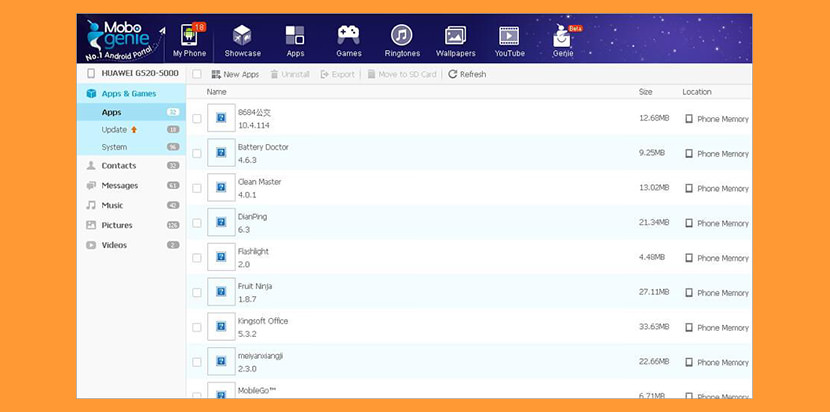Screen dimensions: 830x412
Task: Check the Flashlight checkbox
Action: 197,258
